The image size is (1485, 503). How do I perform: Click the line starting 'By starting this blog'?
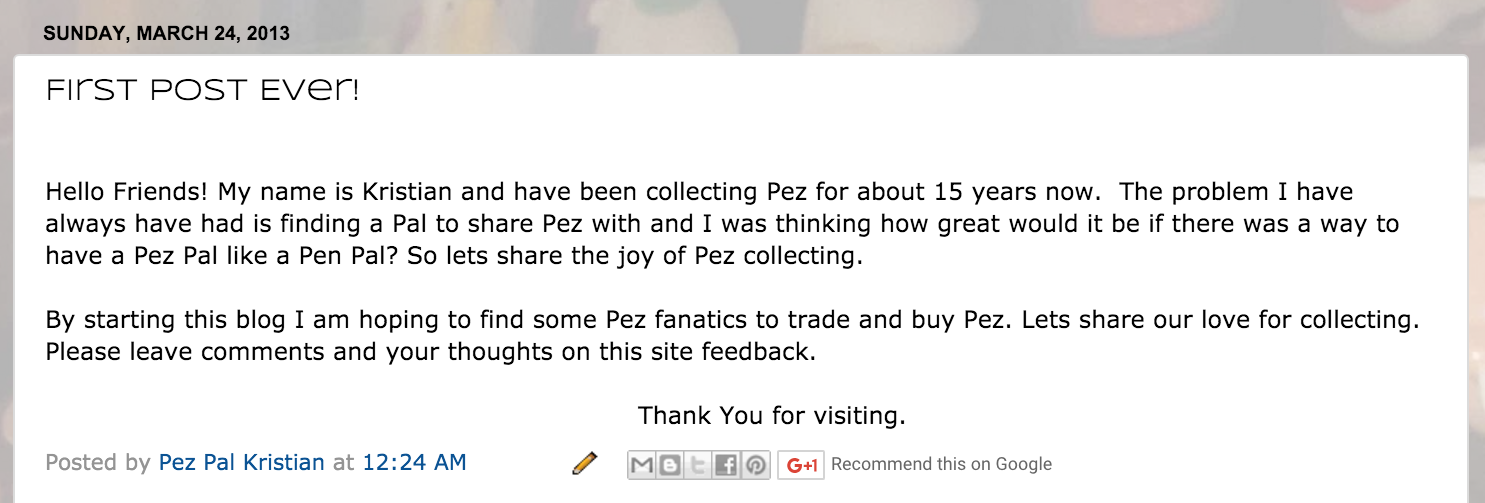(x=732, y=321)
